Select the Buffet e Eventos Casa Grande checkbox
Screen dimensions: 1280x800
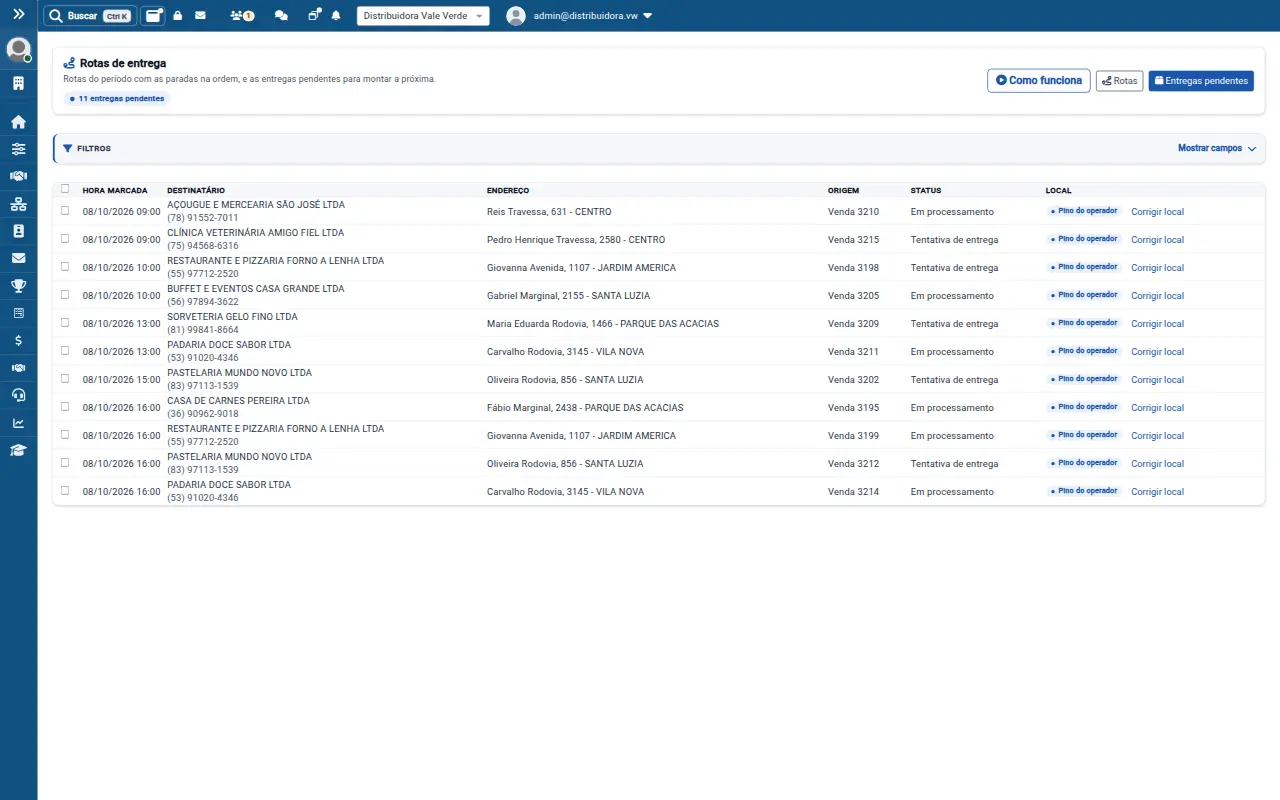(65, 295)
